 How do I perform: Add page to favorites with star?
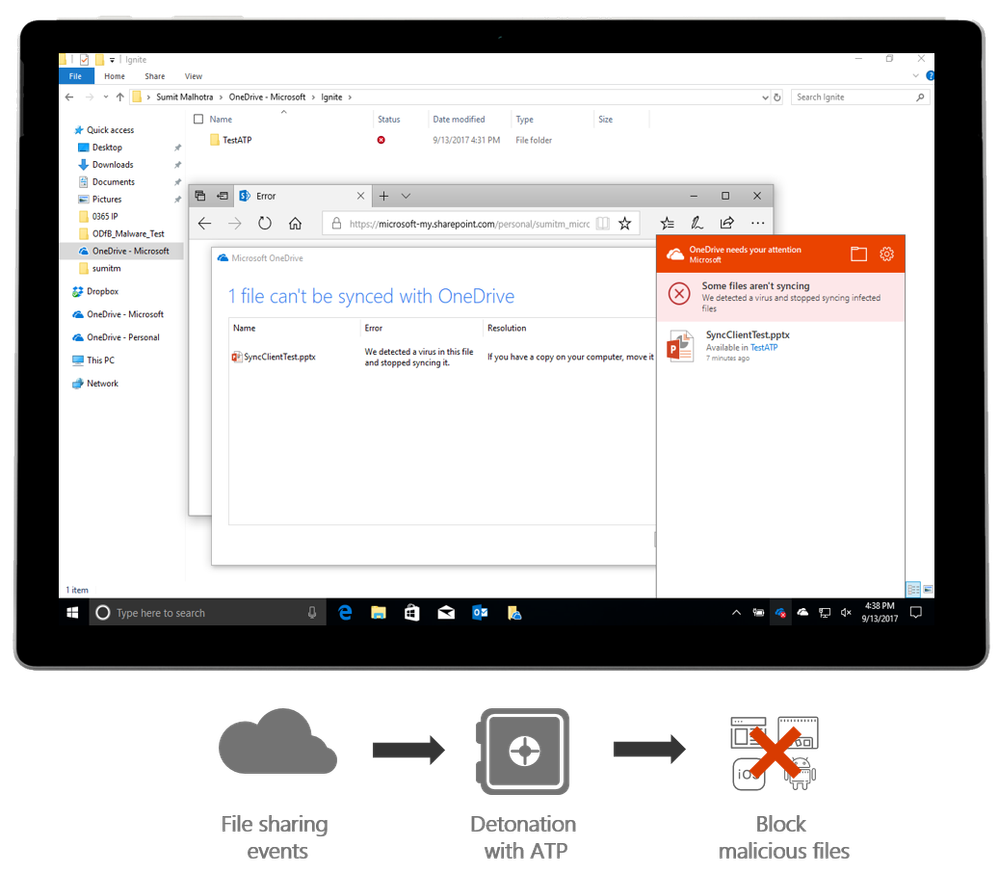click(x=625, y=224)
